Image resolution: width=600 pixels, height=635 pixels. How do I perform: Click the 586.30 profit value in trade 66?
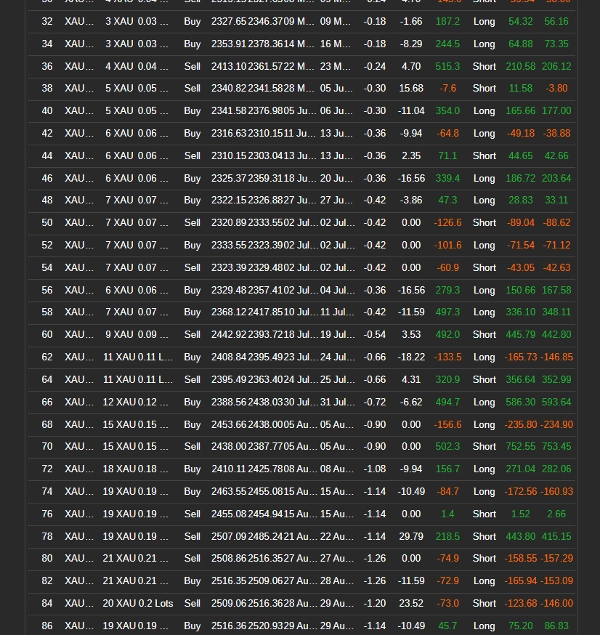[521, 402]
